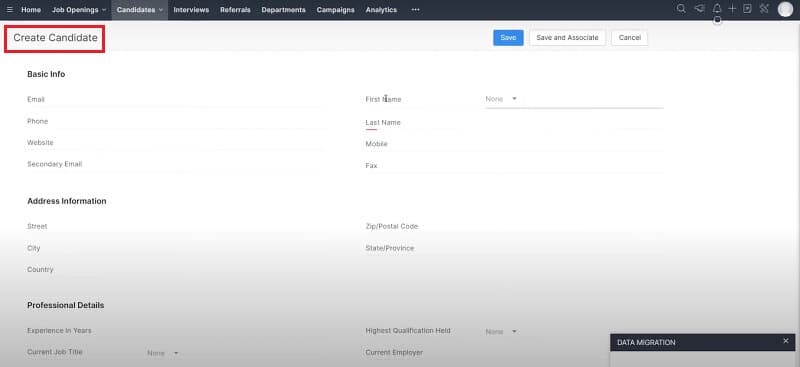Open the calendar notes icon
Image resolution: width=800 pixels, height=367 pixels.
click(x=747, y=9)
